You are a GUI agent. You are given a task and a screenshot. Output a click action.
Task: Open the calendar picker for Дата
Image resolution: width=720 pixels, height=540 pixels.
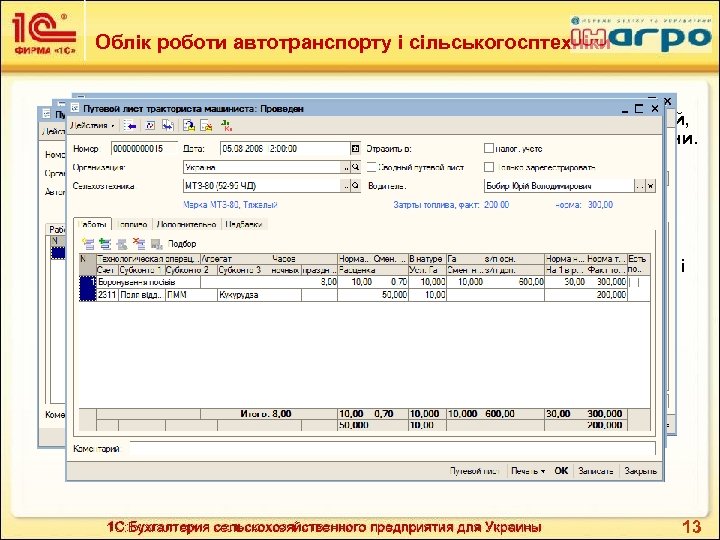point(355,148)
